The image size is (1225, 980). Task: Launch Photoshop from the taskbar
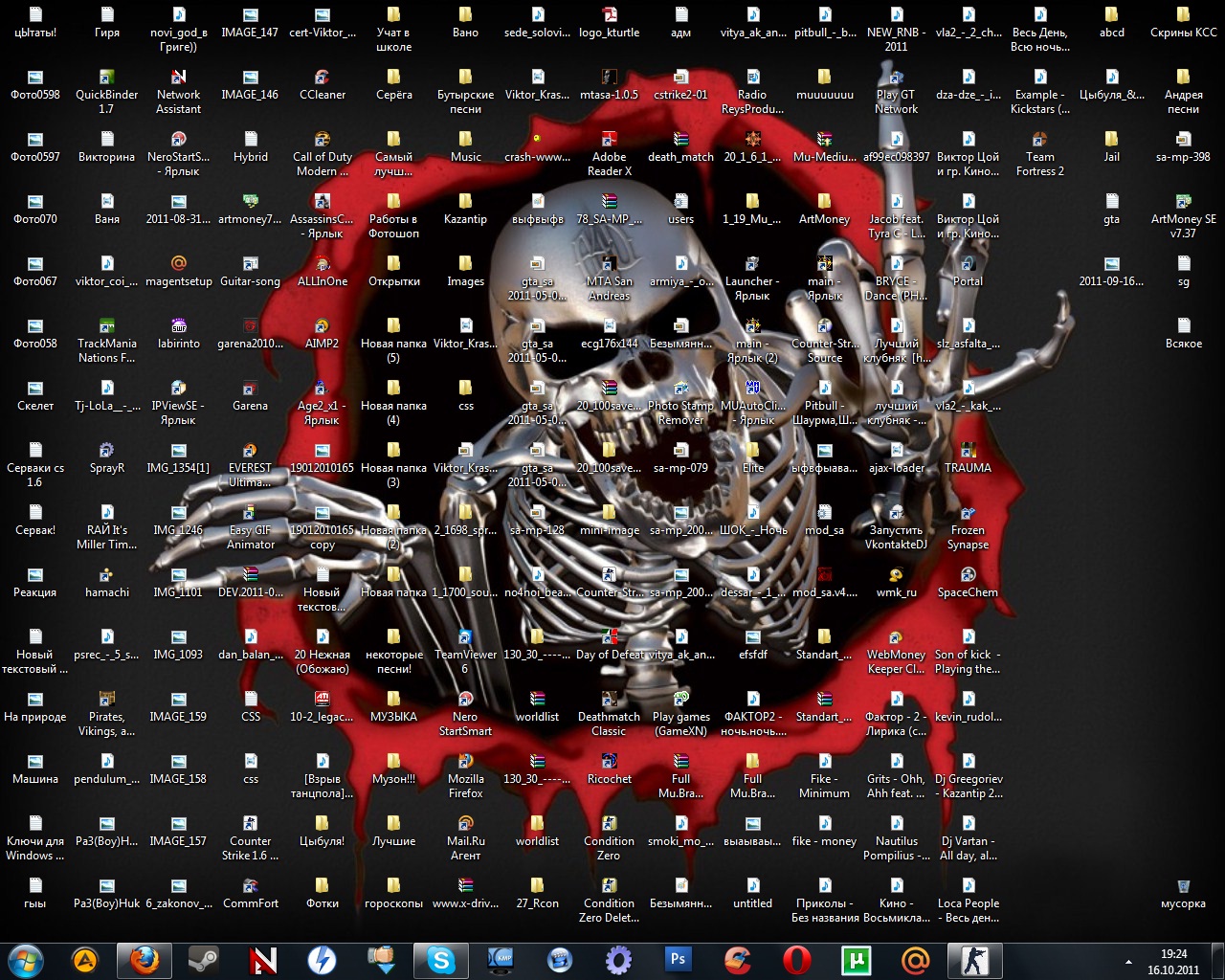tap(679, 960)
